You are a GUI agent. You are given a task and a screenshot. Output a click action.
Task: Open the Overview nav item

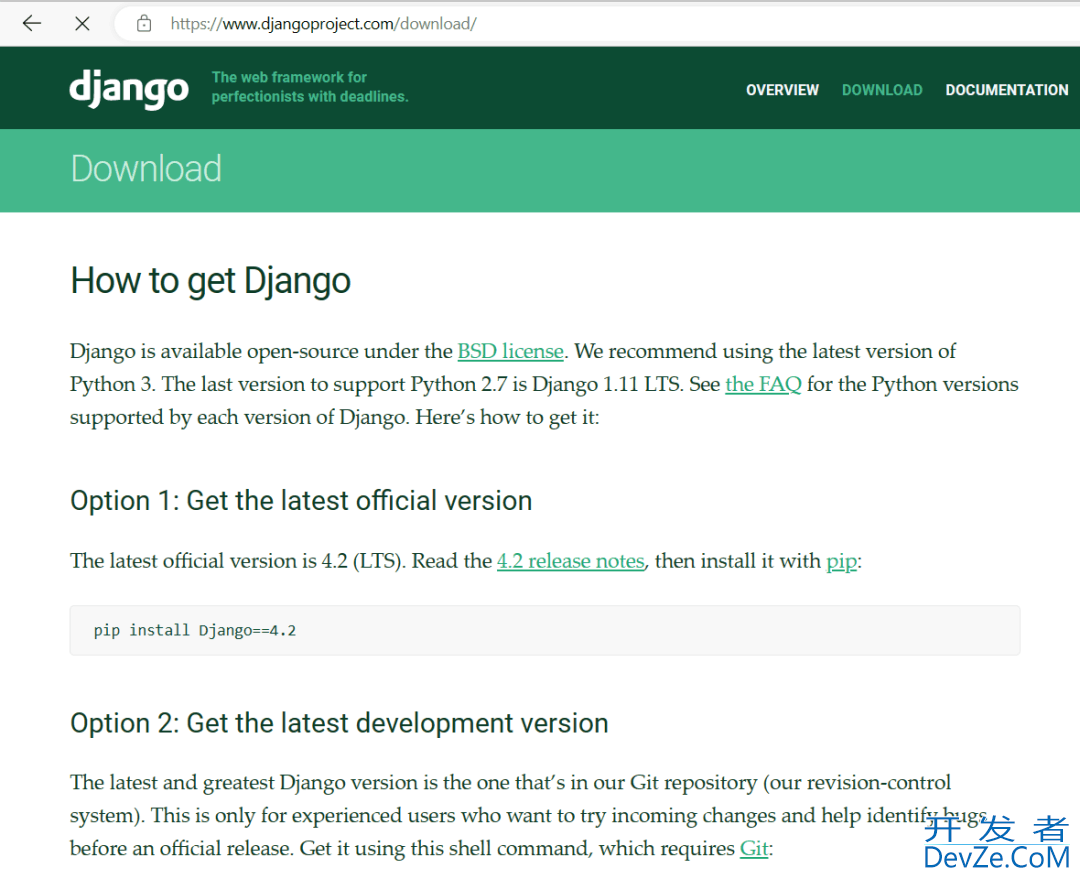(782, 90)
